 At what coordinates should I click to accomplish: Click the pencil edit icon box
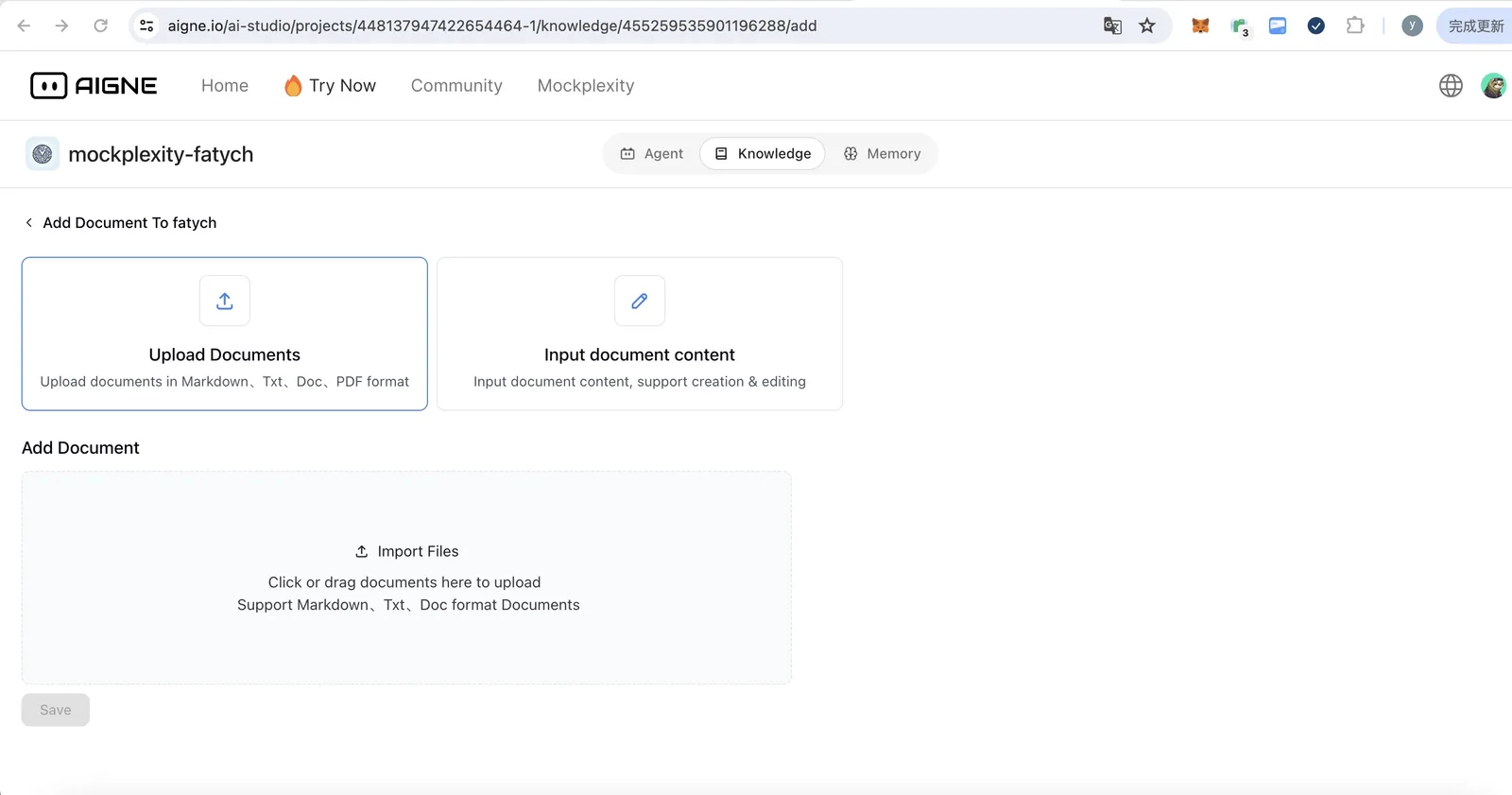pos(640,301)
